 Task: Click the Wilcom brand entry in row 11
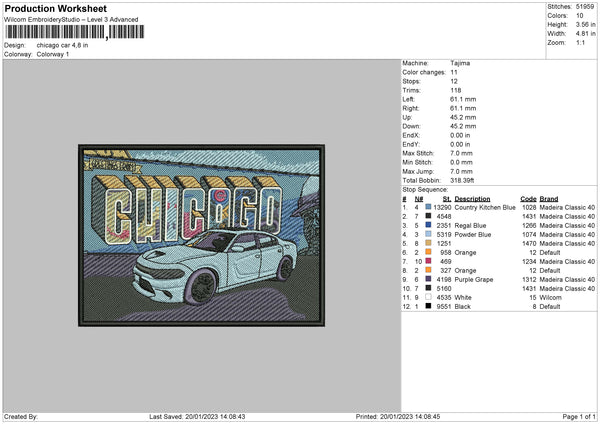[550, 297]
